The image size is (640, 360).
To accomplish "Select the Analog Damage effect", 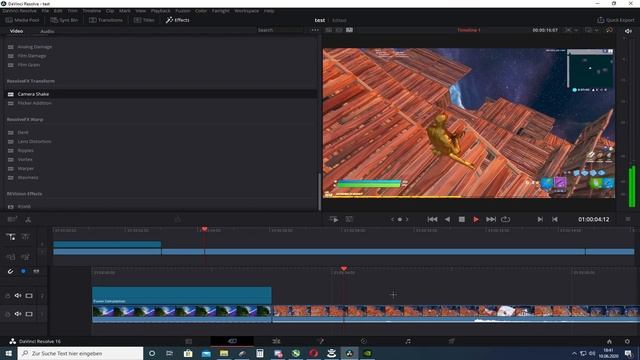I will click(34, 47).
